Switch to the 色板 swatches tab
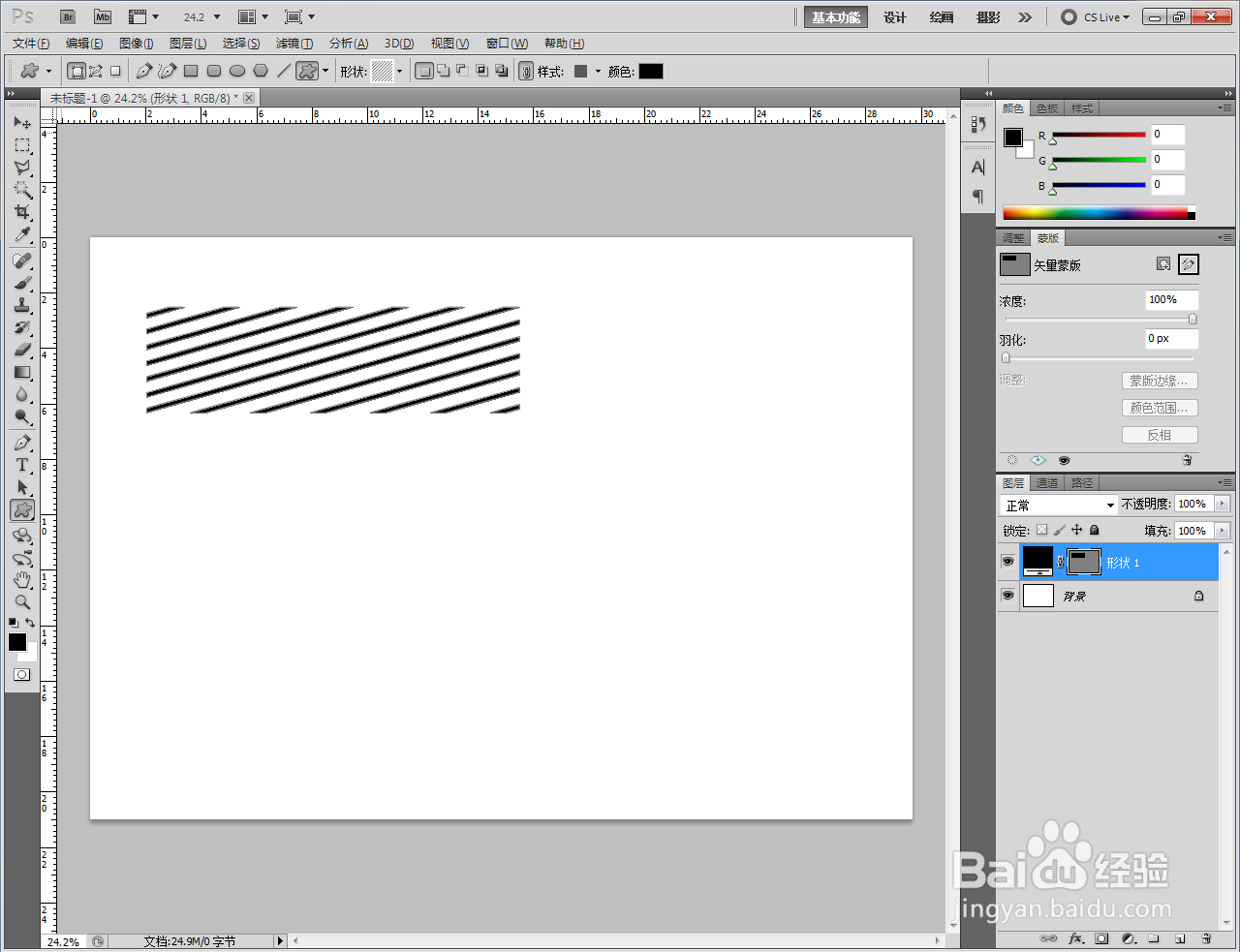This screenshot has height=952, width=1240. [x=1047, y=108]
